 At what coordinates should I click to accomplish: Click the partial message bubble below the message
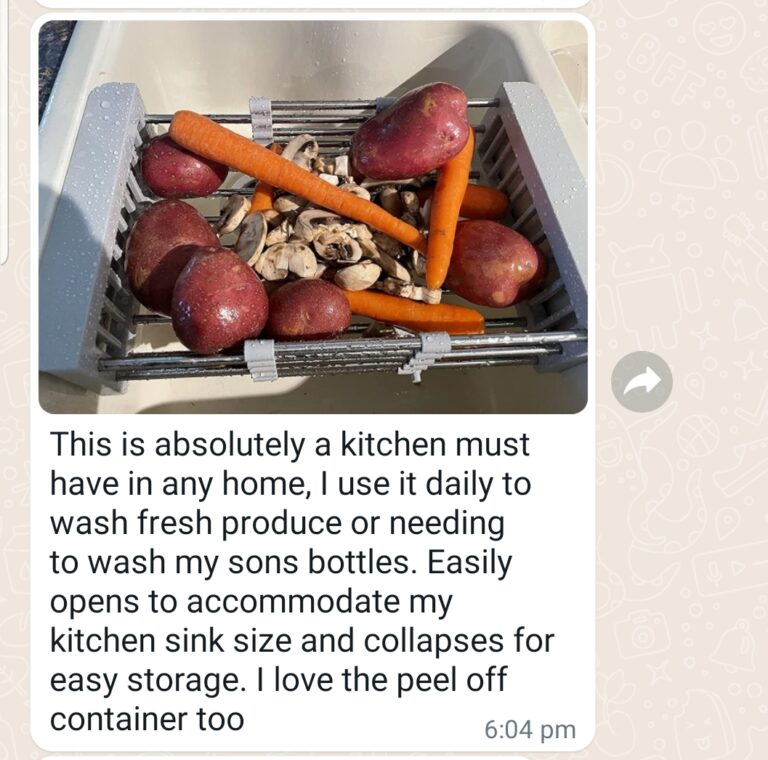point(313,758)
